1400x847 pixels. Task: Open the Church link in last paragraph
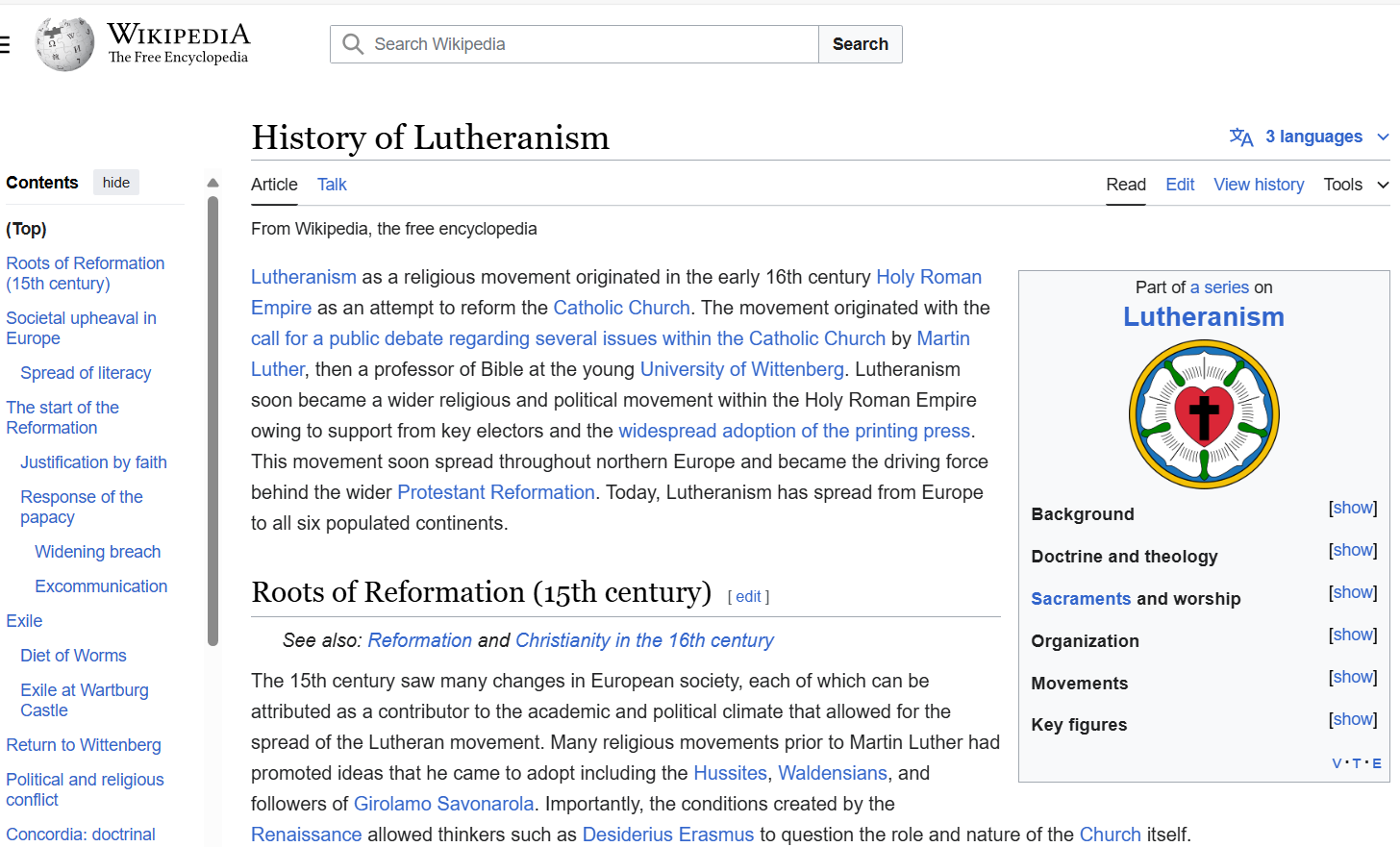(x=1111, y=835)
